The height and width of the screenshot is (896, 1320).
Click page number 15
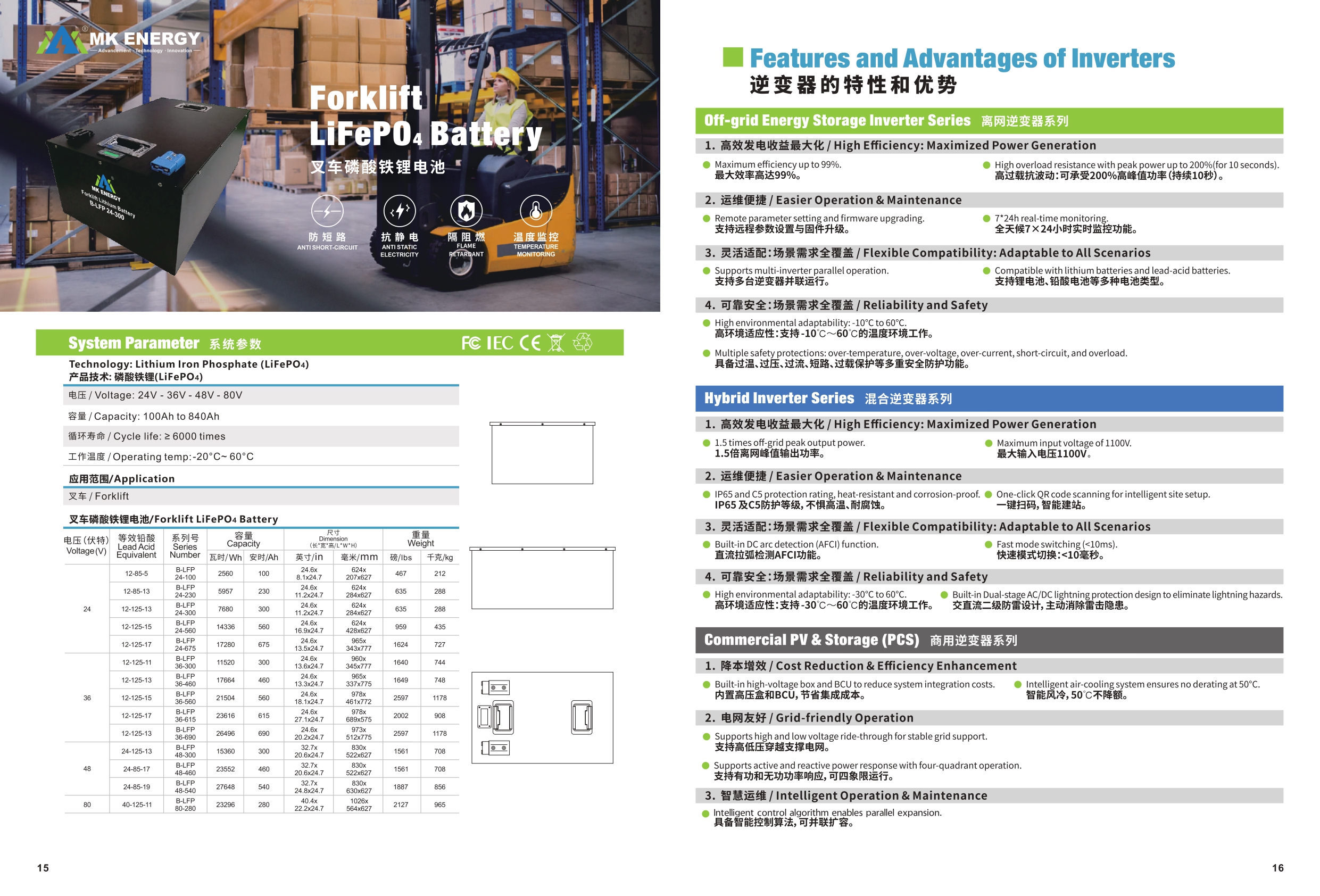tap(43, 868)
